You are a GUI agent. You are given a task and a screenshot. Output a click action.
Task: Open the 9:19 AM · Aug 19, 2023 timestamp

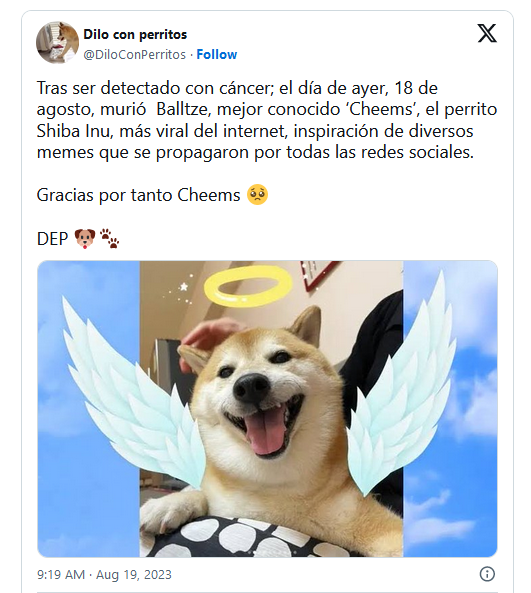[104, 574]
